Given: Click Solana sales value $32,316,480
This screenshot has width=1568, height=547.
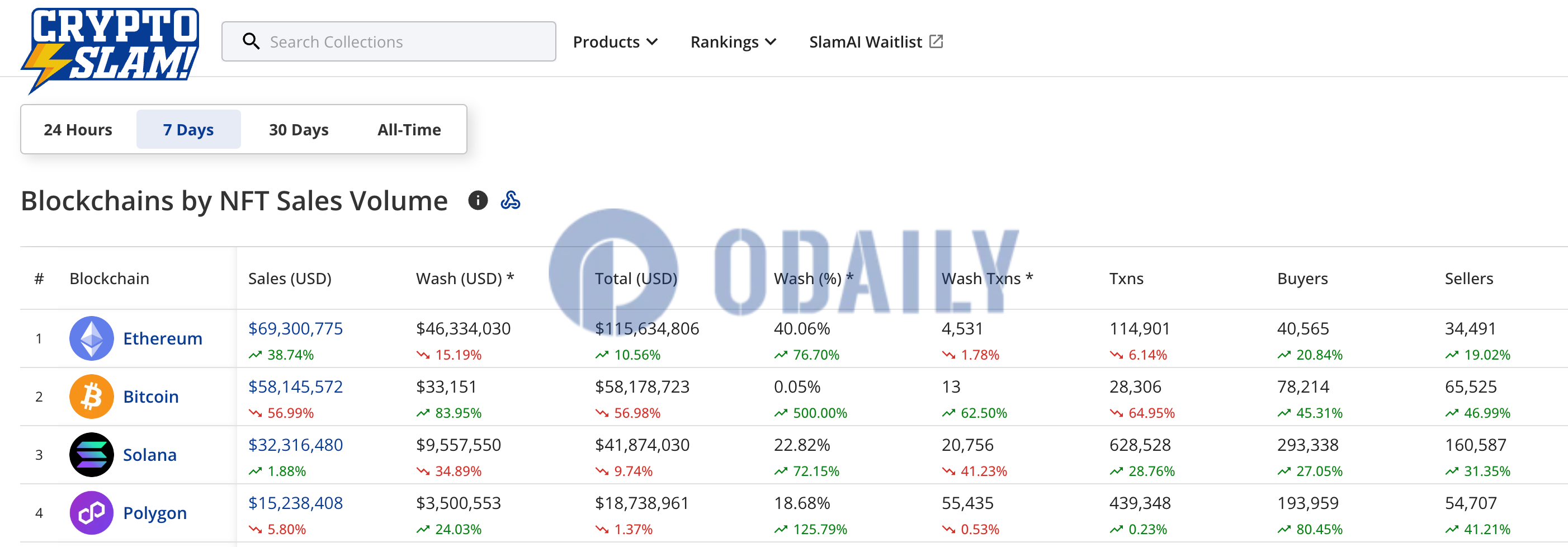Looking at the screenshot, I should click(x=295, y=445).
